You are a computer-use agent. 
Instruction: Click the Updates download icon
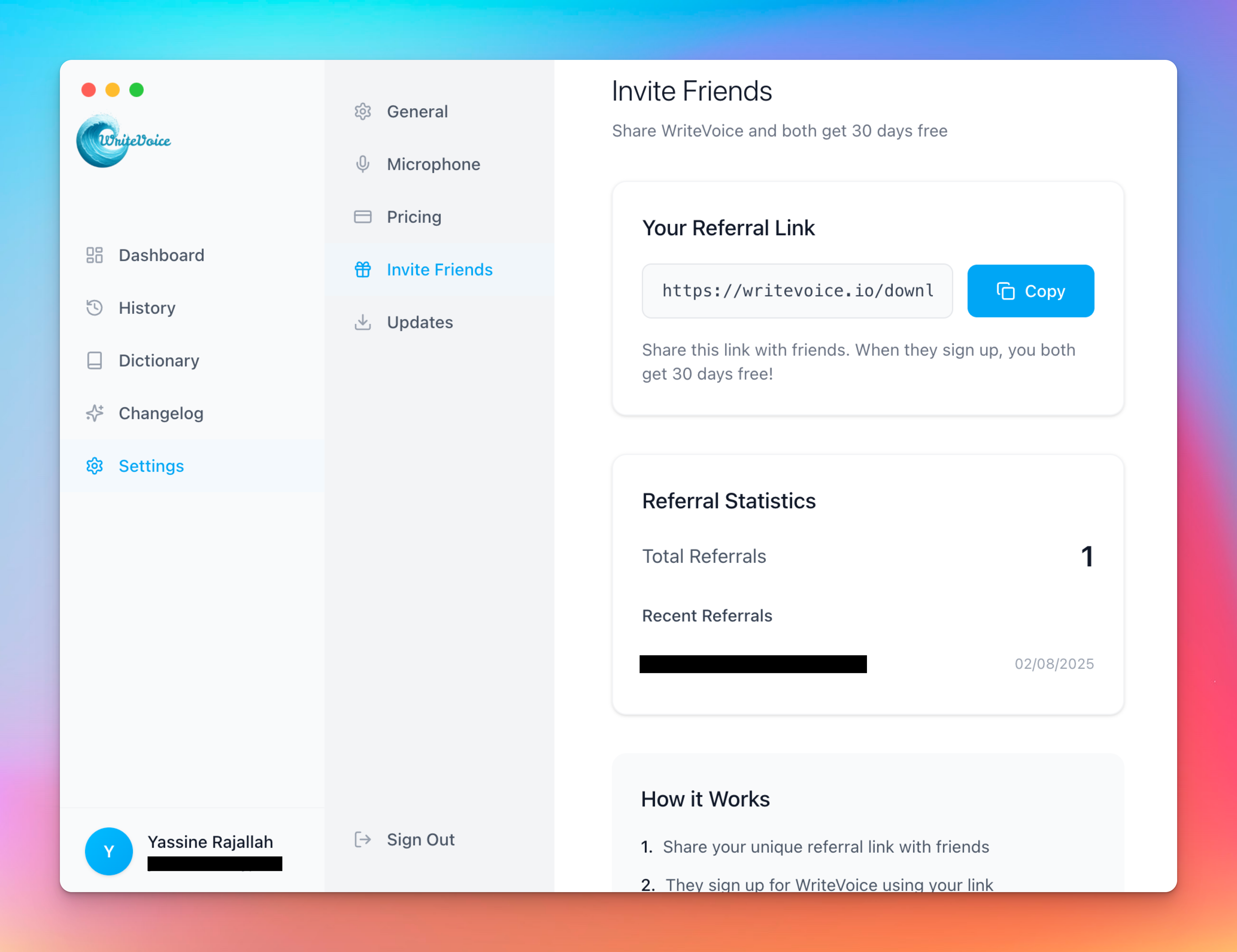click(363, 322)
